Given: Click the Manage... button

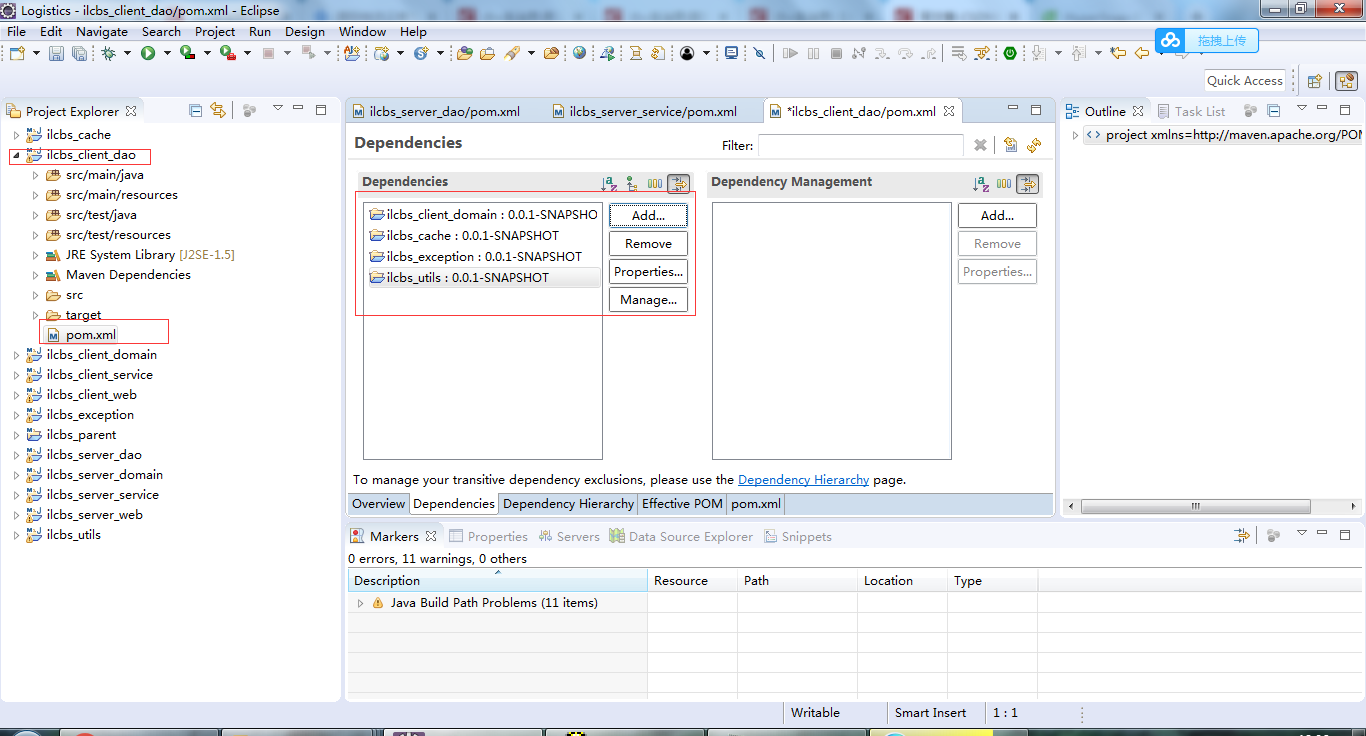Looking at the screenshot, I should coord(648,299).
